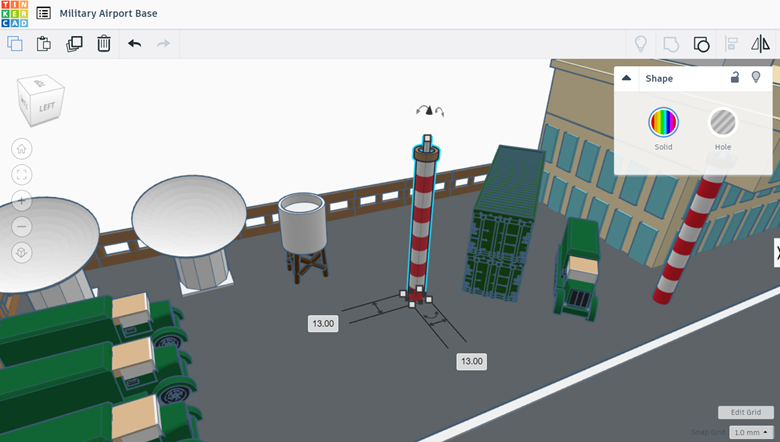
Task: Zoom in with plus button
Action: point(21,201)
